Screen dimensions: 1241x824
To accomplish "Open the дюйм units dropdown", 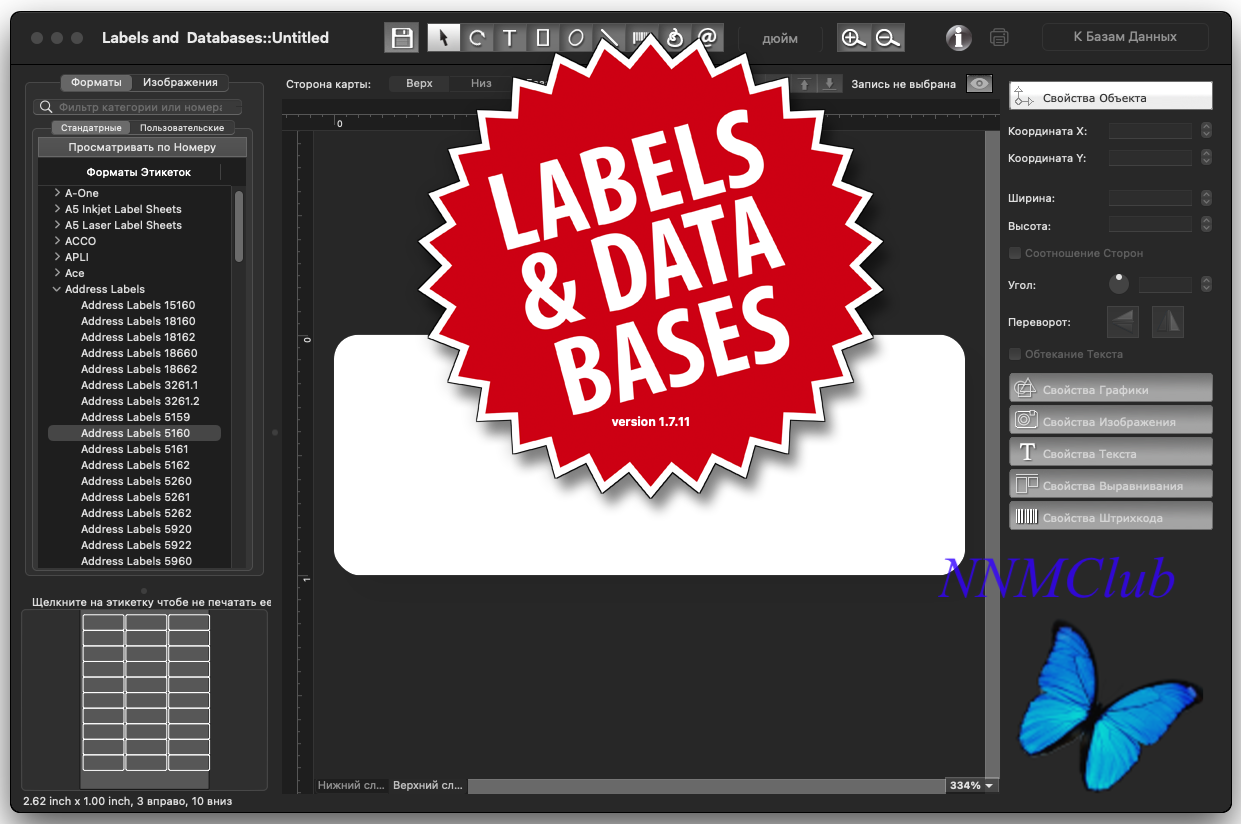I will point(780,39).
